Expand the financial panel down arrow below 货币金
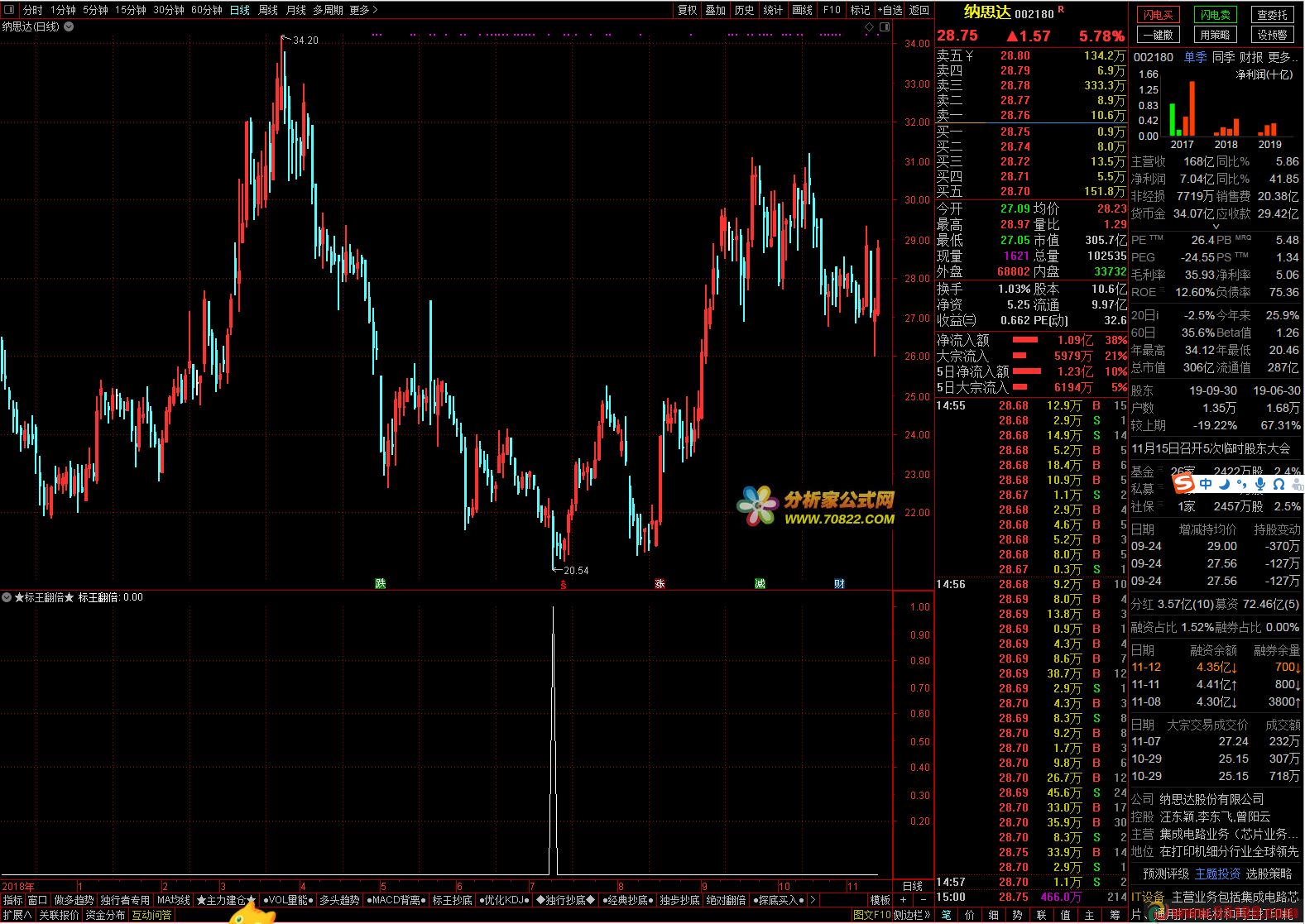 1216,226
